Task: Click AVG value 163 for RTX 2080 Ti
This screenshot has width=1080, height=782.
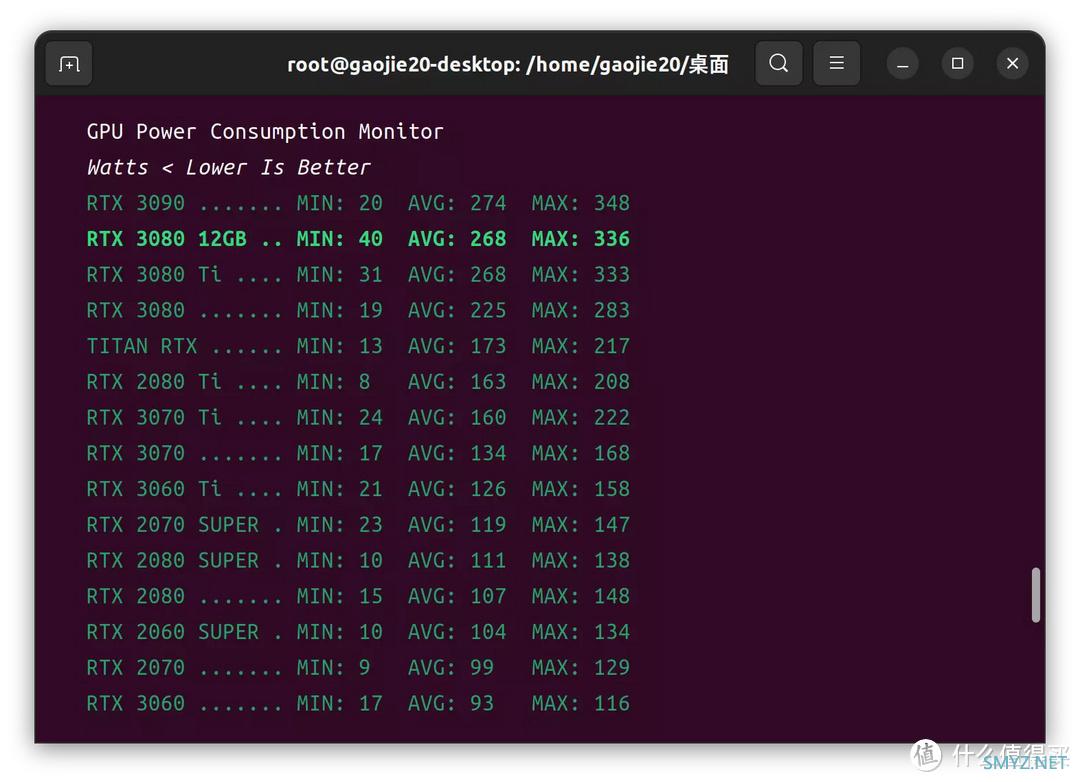Action: (x=488, y=382)
